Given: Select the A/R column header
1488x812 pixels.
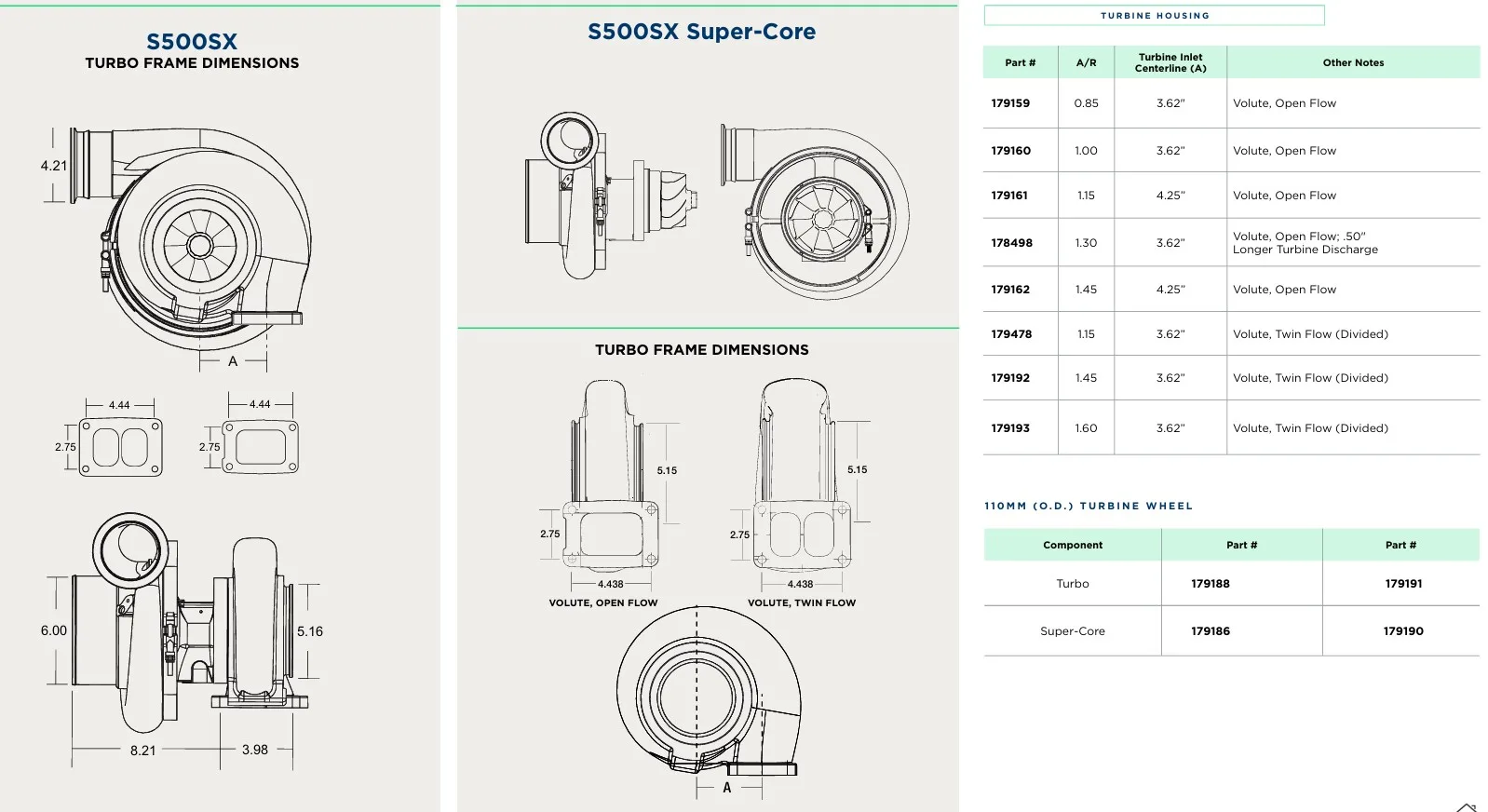Looking at the screenshot, I should click(1086, 62).
